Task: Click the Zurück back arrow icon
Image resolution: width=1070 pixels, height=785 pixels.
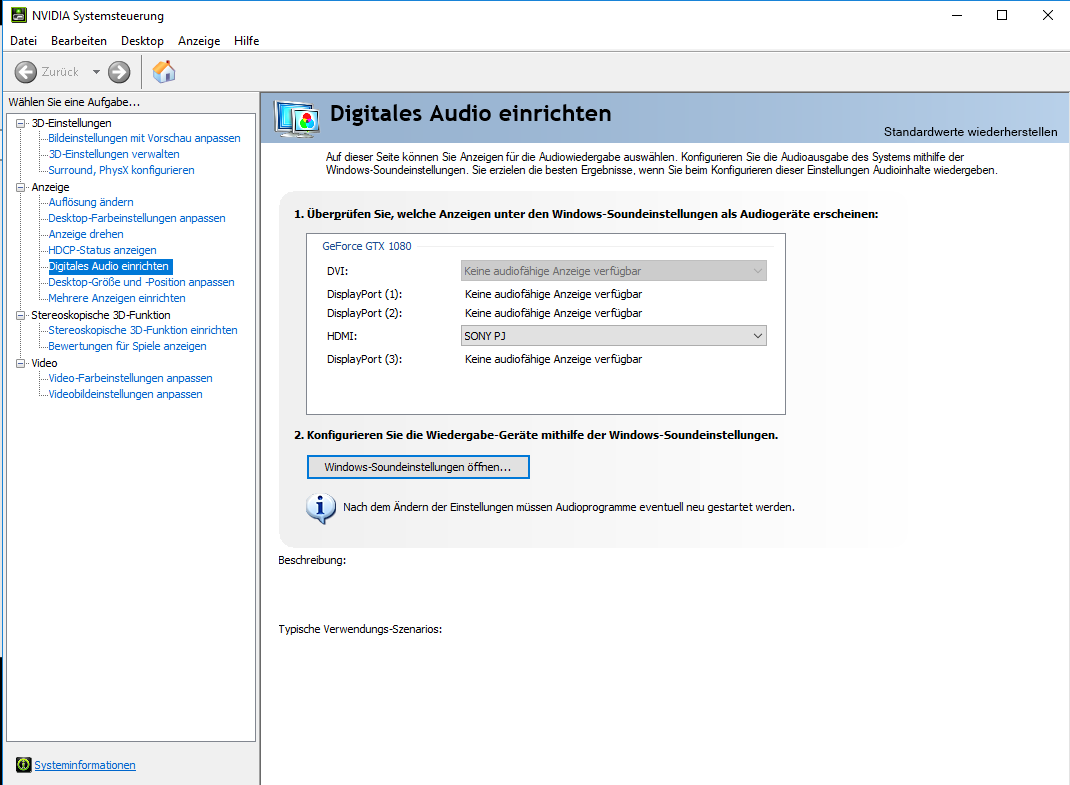Action: [x=26, y=72]
